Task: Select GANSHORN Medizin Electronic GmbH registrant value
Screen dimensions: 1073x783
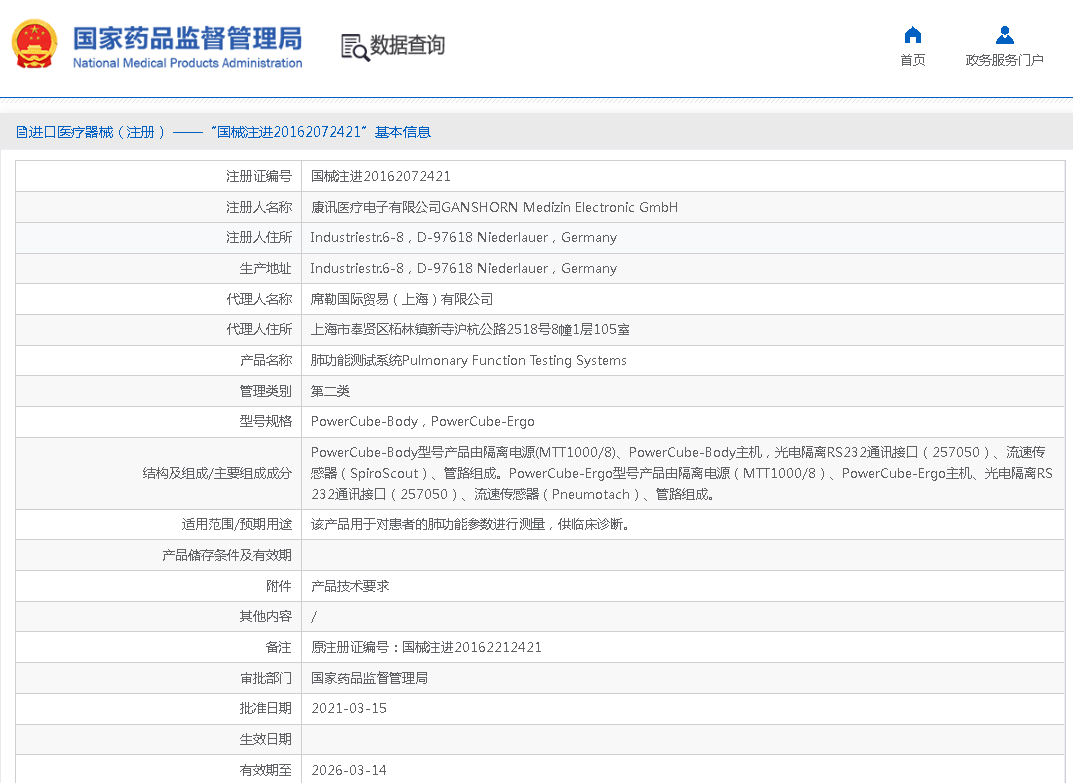Action: coord(494,207)
